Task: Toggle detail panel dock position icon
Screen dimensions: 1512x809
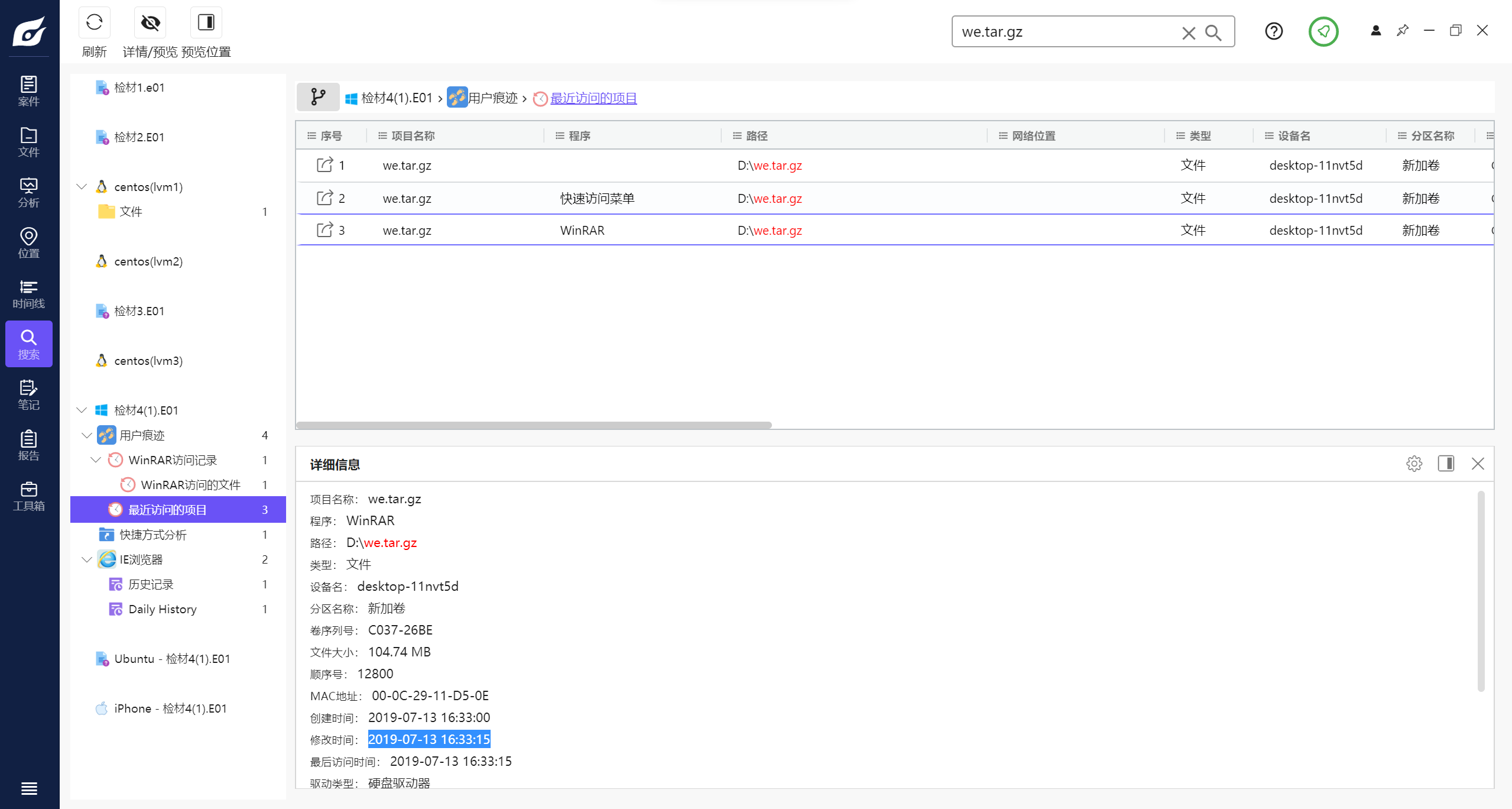Action: (x=1446, y=464)
